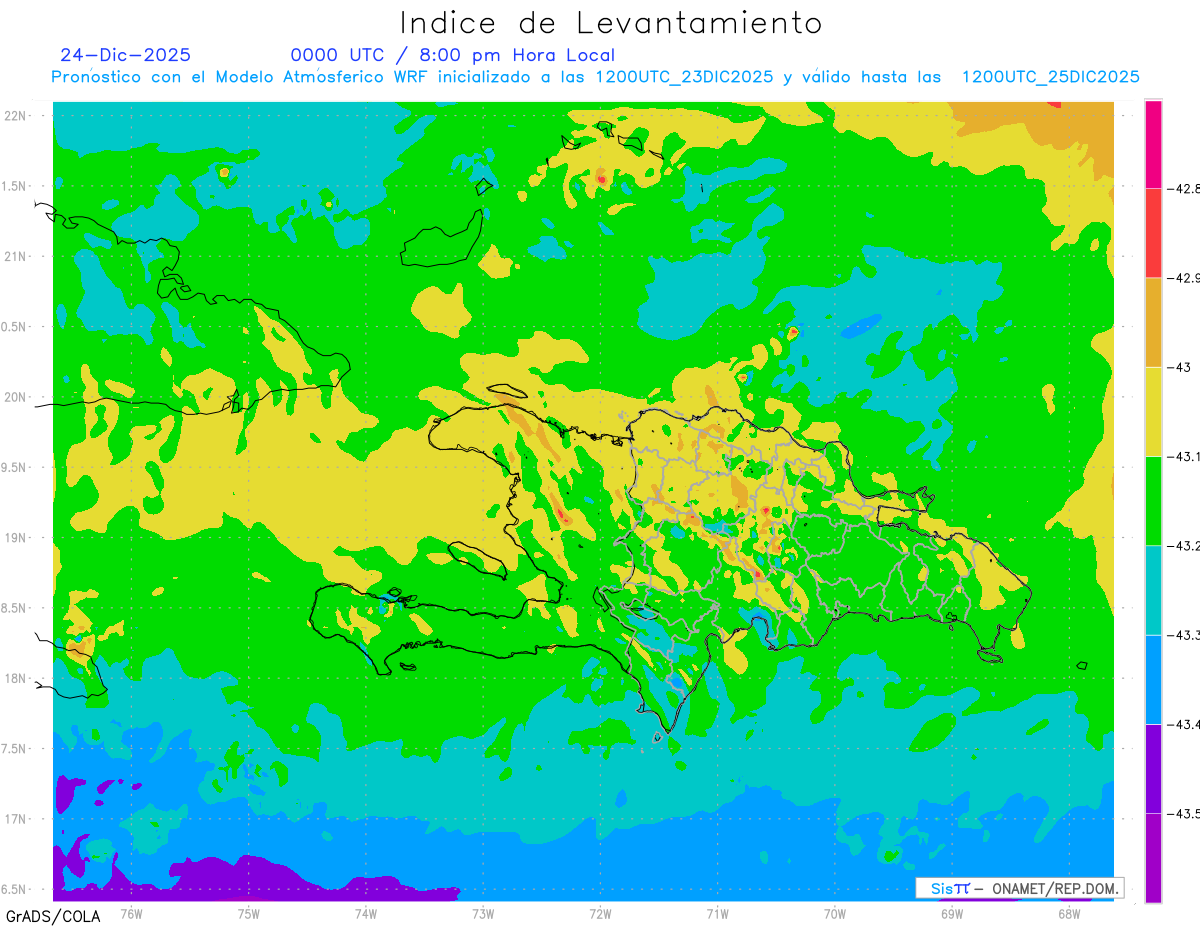Viewport: 1200px width, 927px height.
Task: Select the yellow legend swatch between -43 and -43.1
Action: (x=1153, y=411)
